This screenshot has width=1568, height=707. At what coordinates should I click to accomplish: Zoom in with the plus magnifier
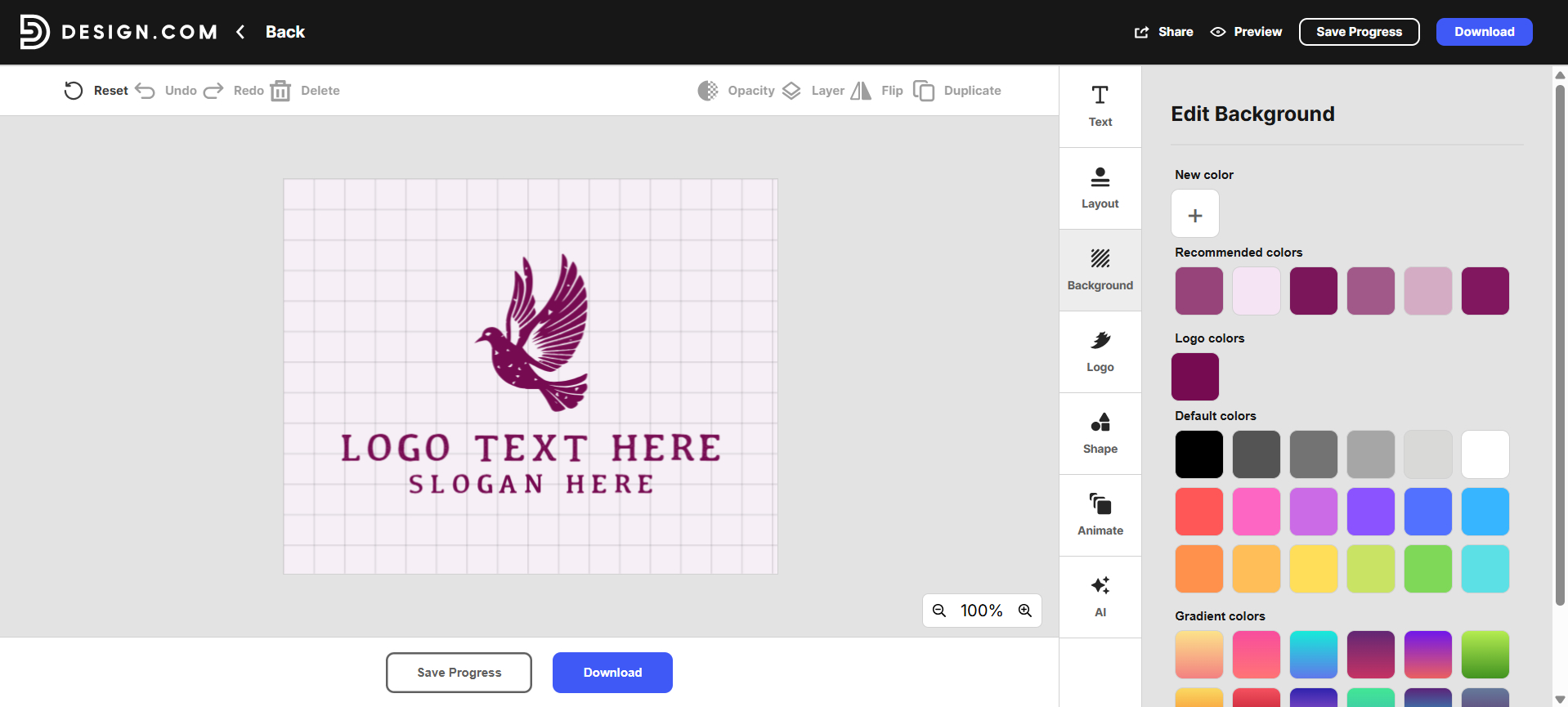(1024, 611)
